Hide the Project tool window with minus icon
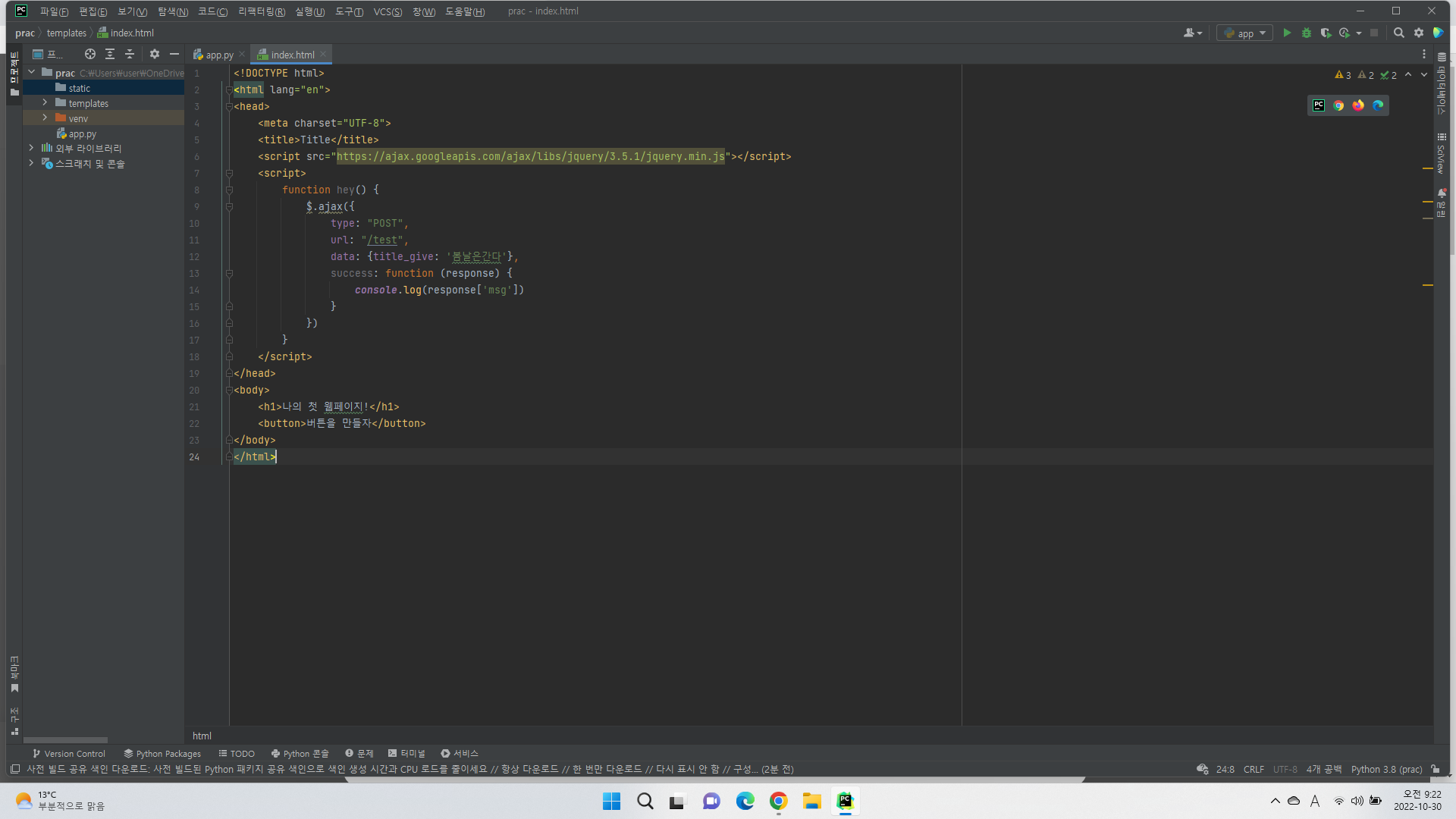This screenshot has width=1456, height=819. [x=174, y=54]
